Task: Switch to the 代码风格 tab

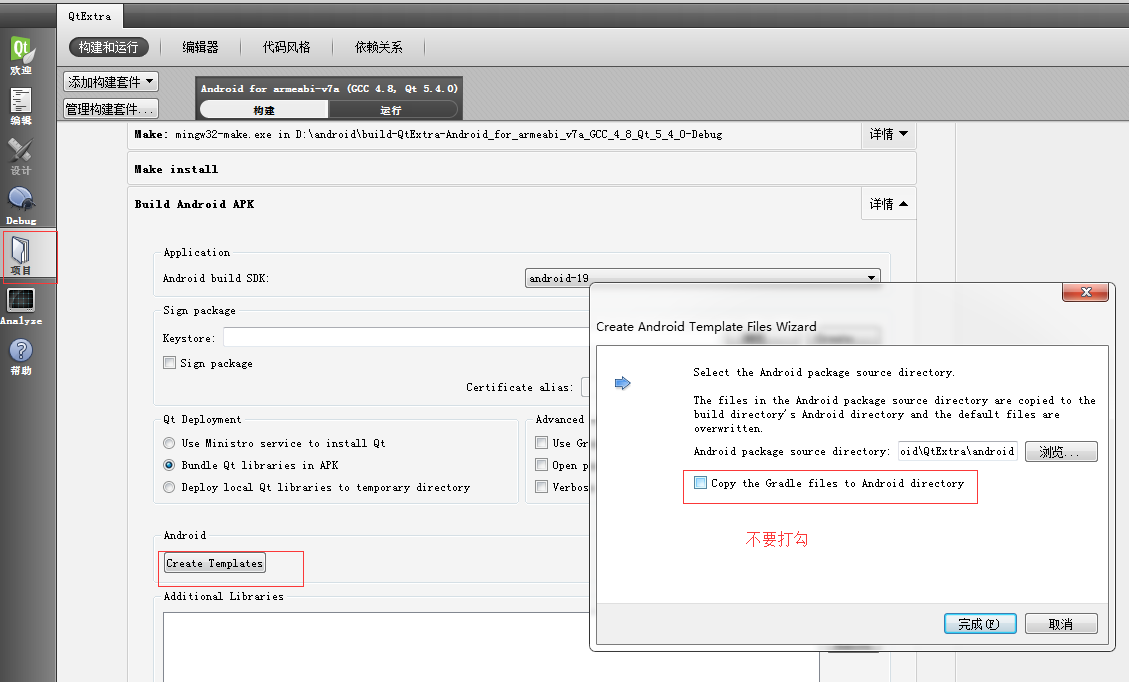Action: (x=286, y=47)
